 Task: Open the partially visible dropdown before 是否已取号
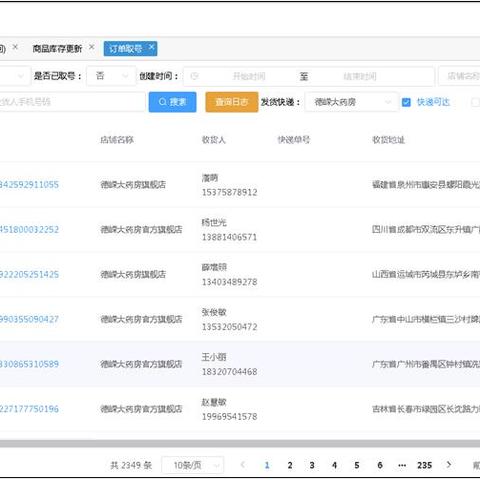click(x=15, y=76)
